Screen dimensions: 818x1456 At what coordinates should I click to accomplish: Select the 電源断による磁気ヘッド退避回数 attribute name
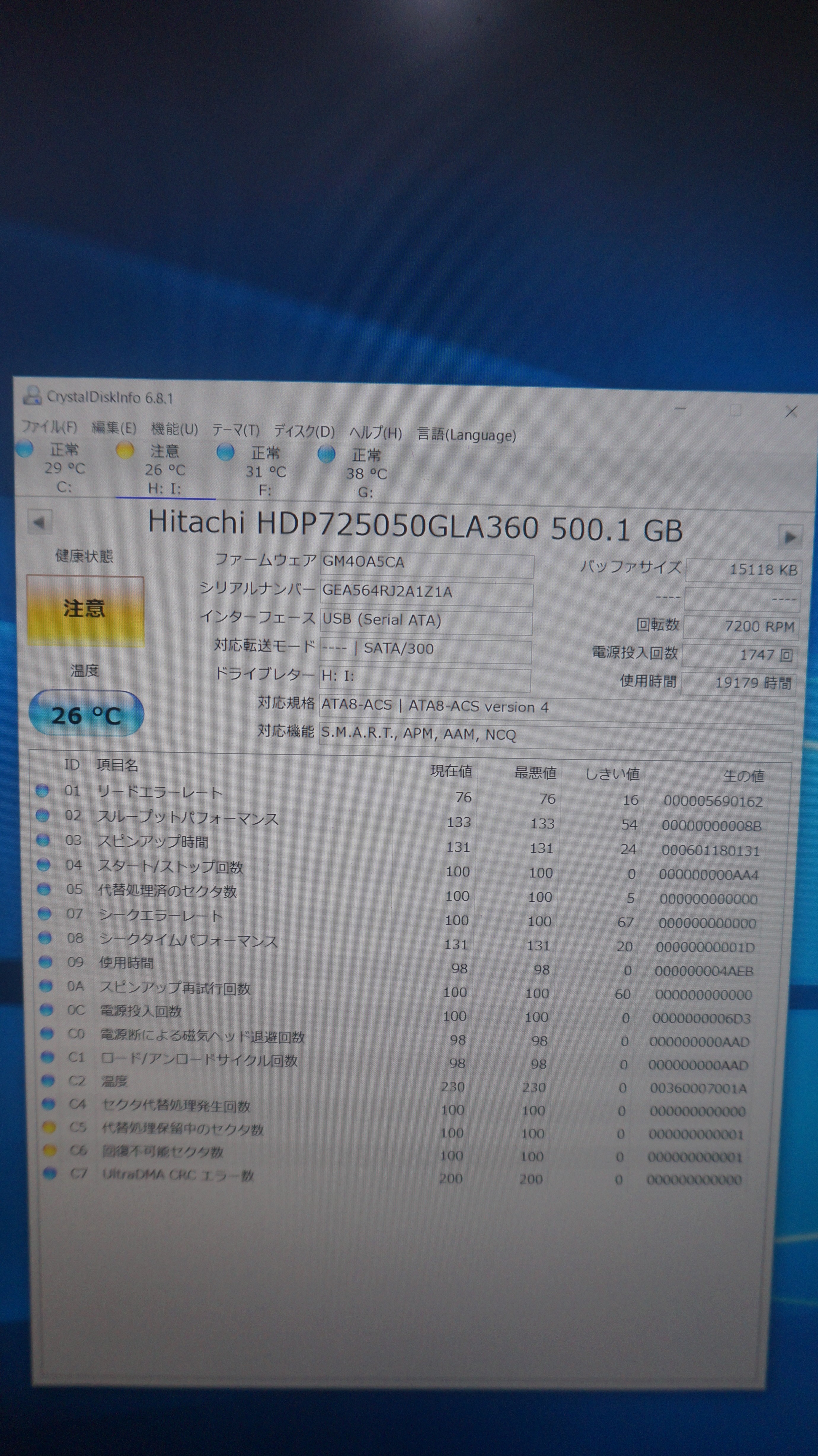coord(202,1037)
